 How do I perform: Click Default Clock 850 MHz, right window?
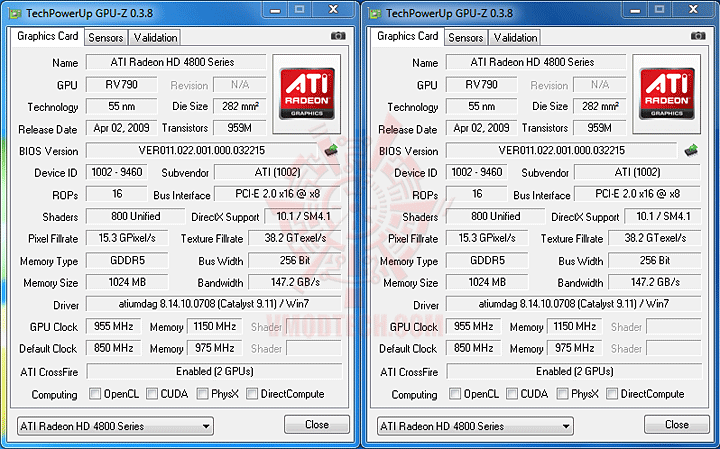point(473,348)
